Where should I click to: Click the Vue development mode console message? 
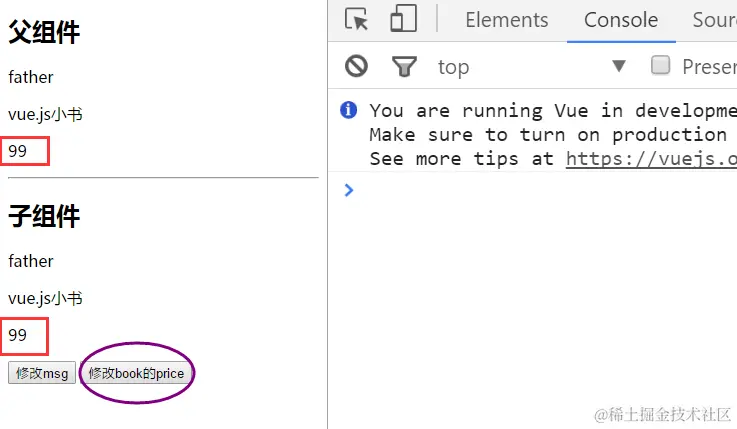click(x=548, y=111)
